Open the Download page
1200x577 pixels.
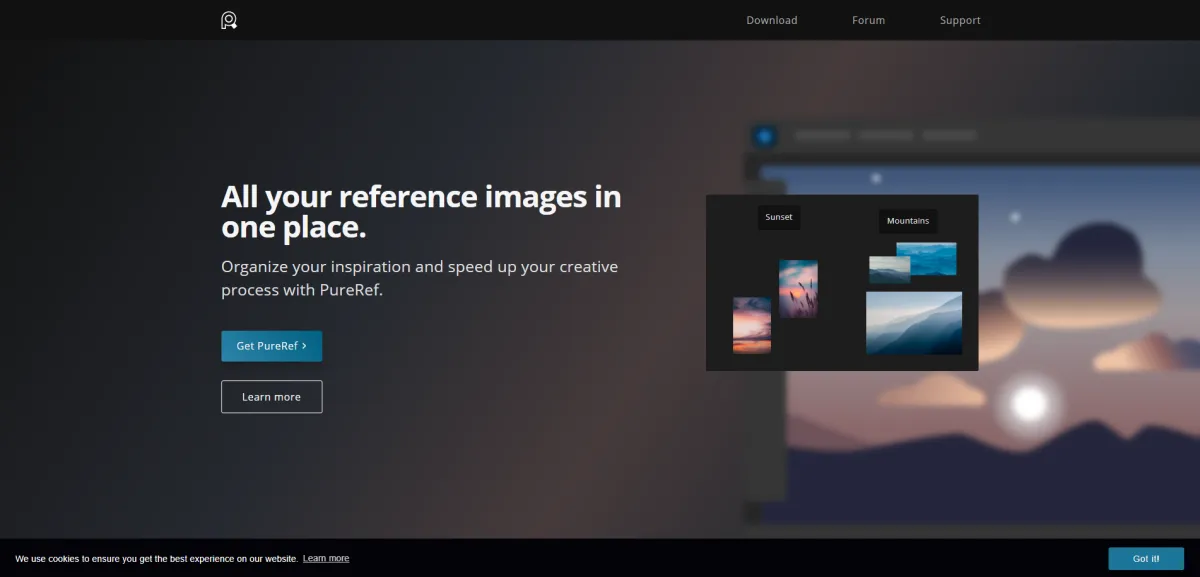point(772,20)
